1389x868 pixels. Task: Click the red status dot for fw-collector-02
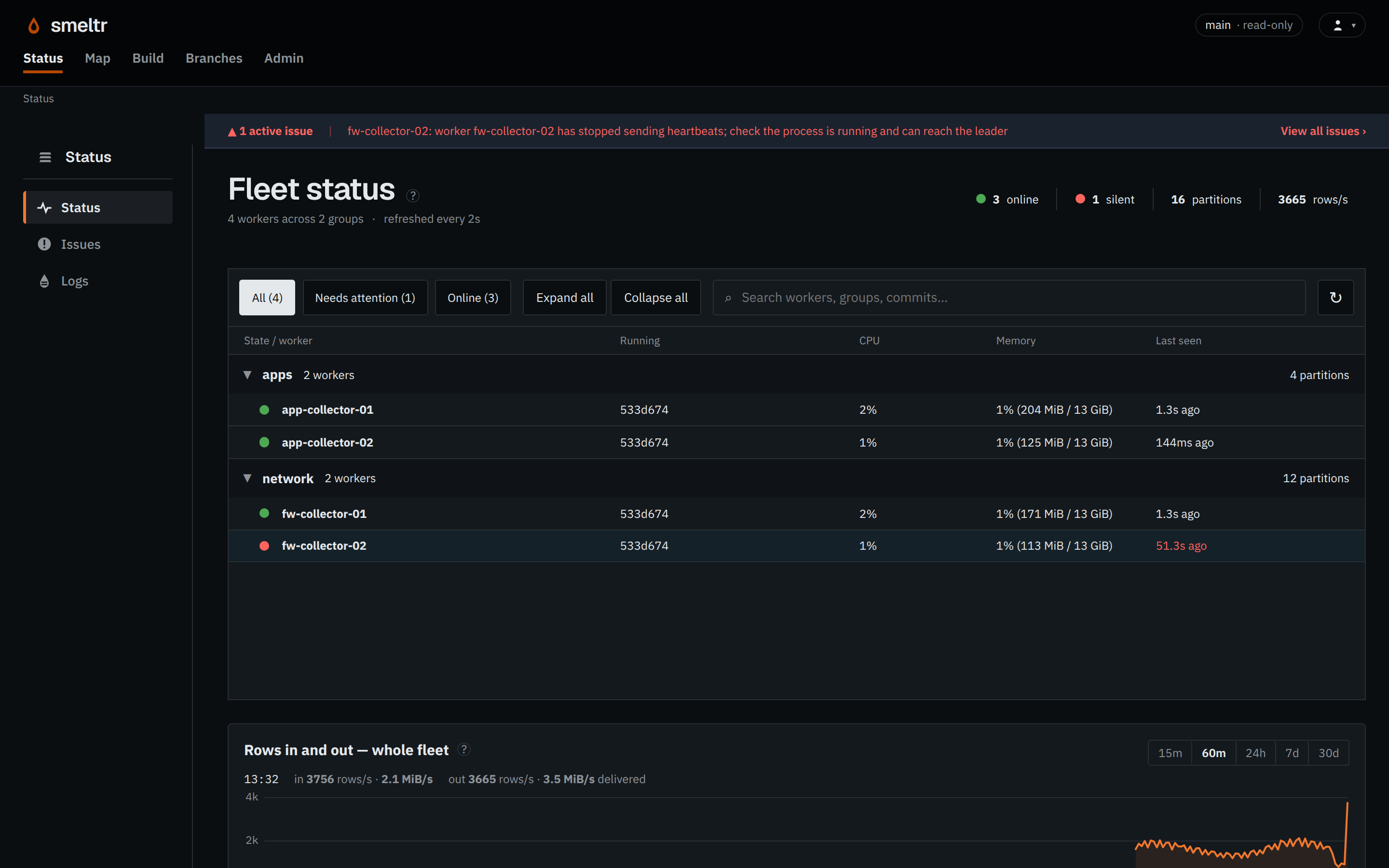[x=265, y=546]
